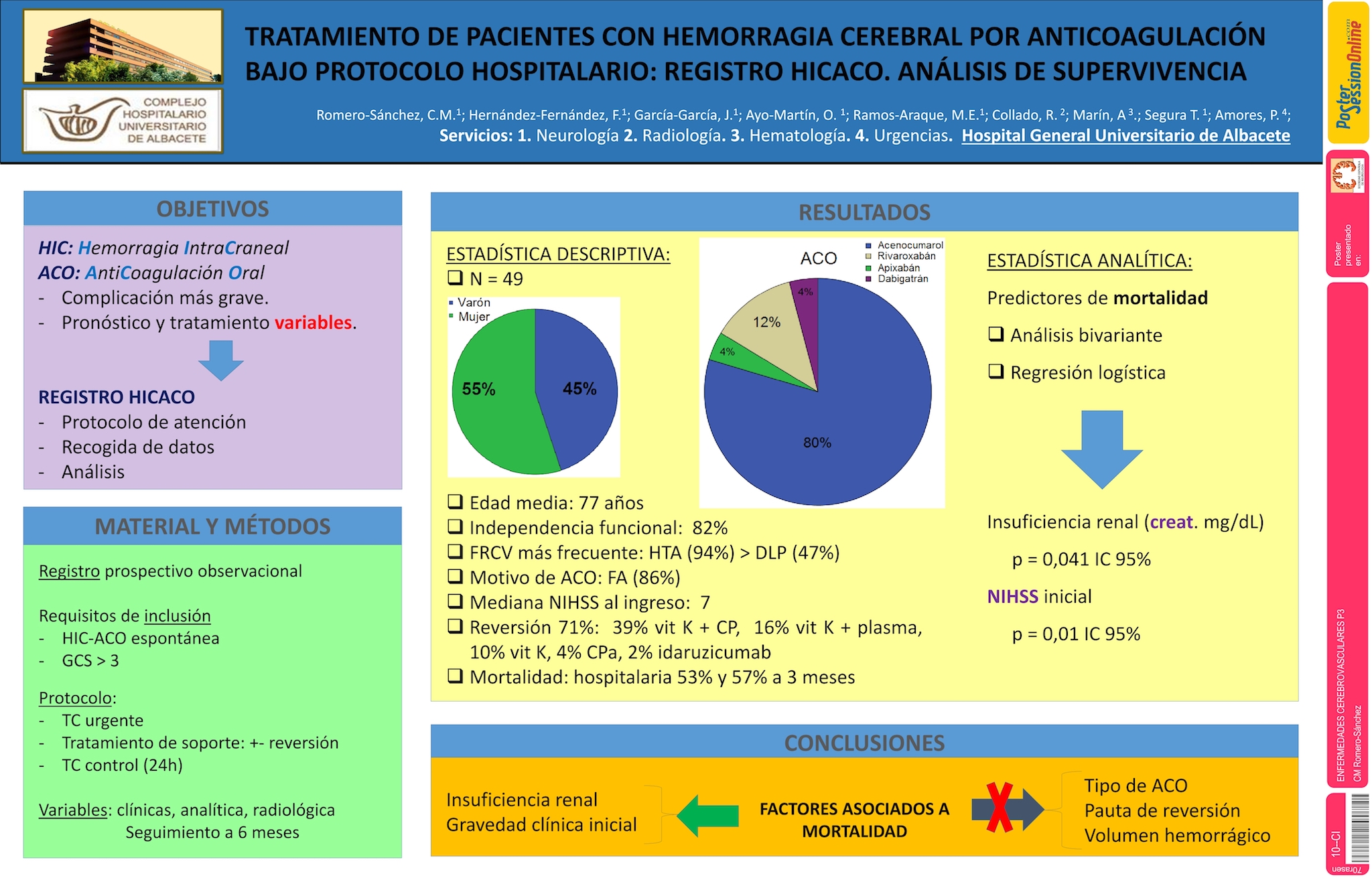Click the Complejo Hospitalario Universitario de Albacete logo
Screen dimensions: 1372x882
pos(123,121)
